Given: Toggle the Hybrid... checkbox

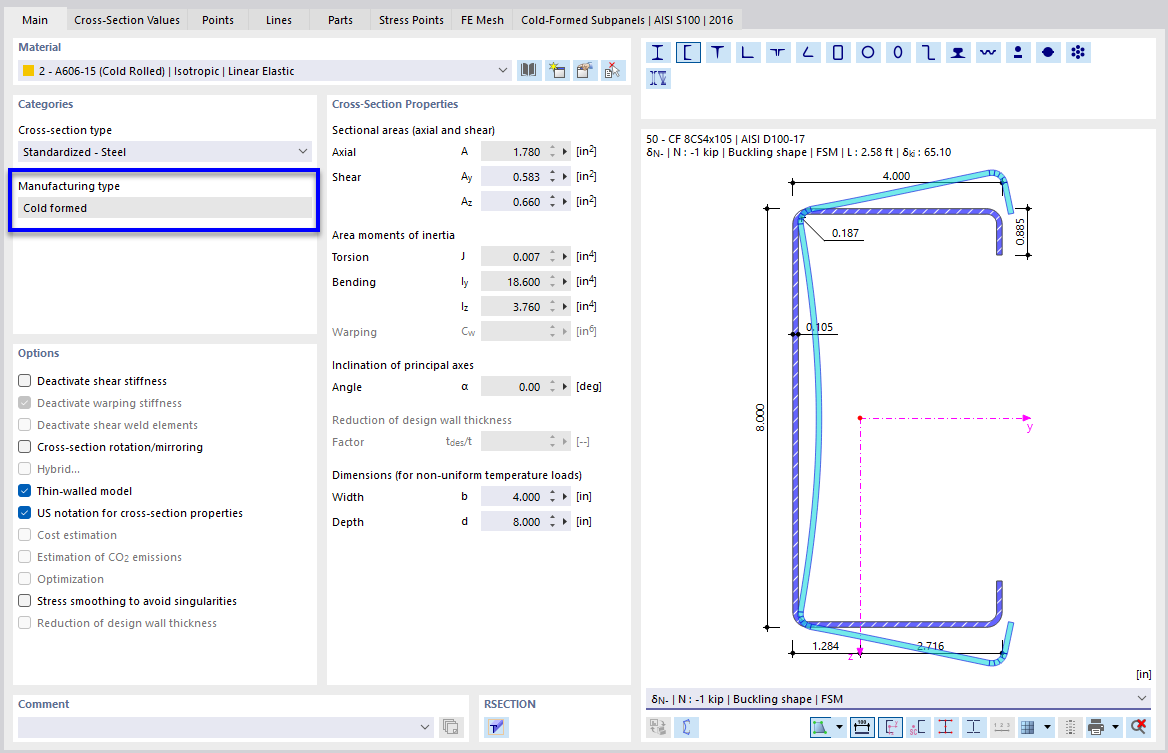Looking at the screenshot, I should click(x=25, y=469).
